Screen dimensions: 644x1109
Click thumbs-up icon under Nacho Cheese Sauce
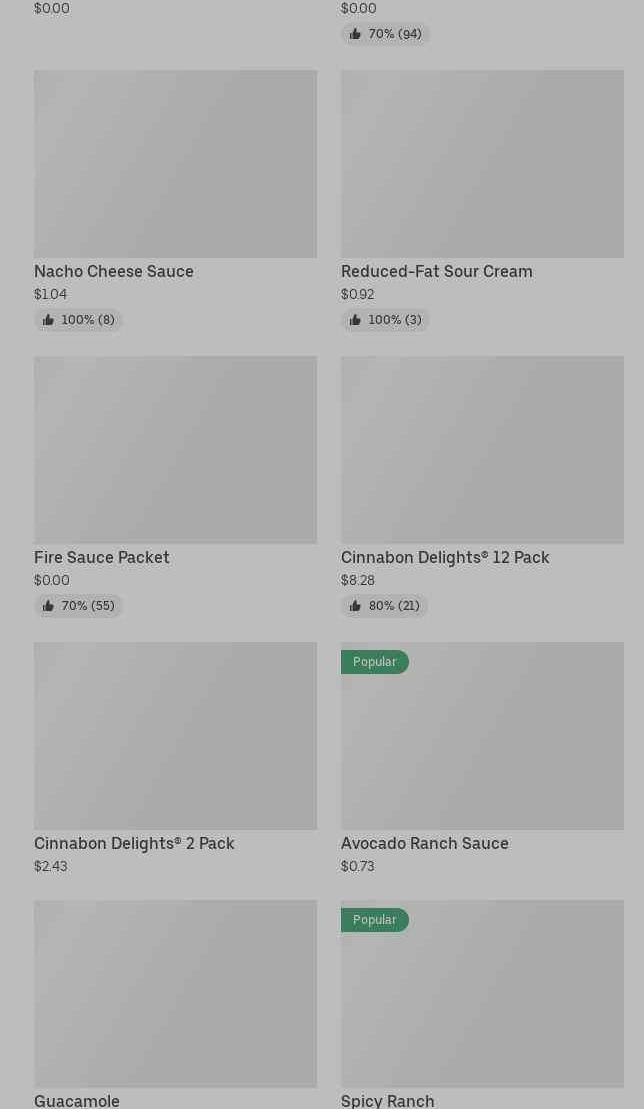(x=48, y=320)
